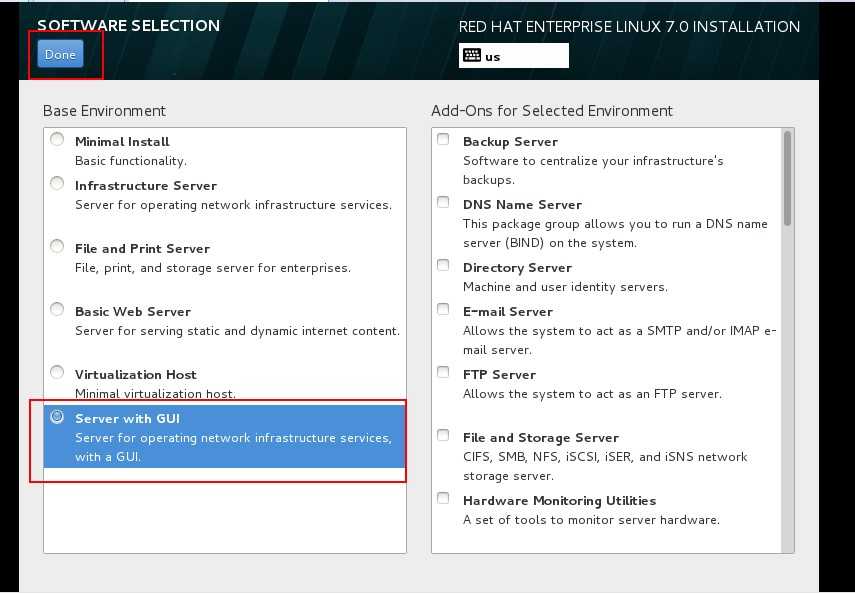Click 'A set of tools to monitor' description
The height and width of the screenshot is (594, 855).
click(591, 520)
